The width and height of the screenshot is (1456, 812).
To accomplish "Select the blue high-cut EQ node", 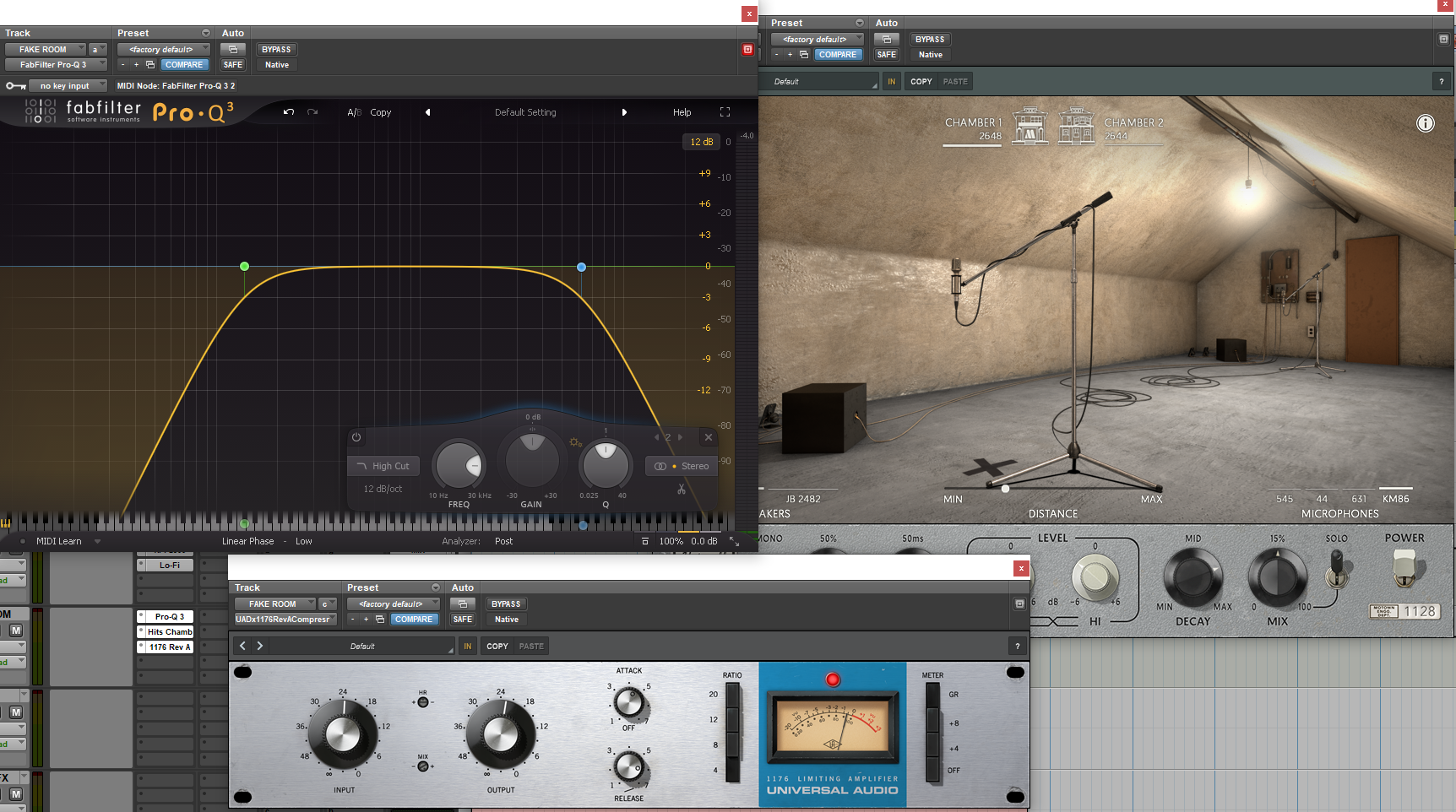I will coord(581,267).
